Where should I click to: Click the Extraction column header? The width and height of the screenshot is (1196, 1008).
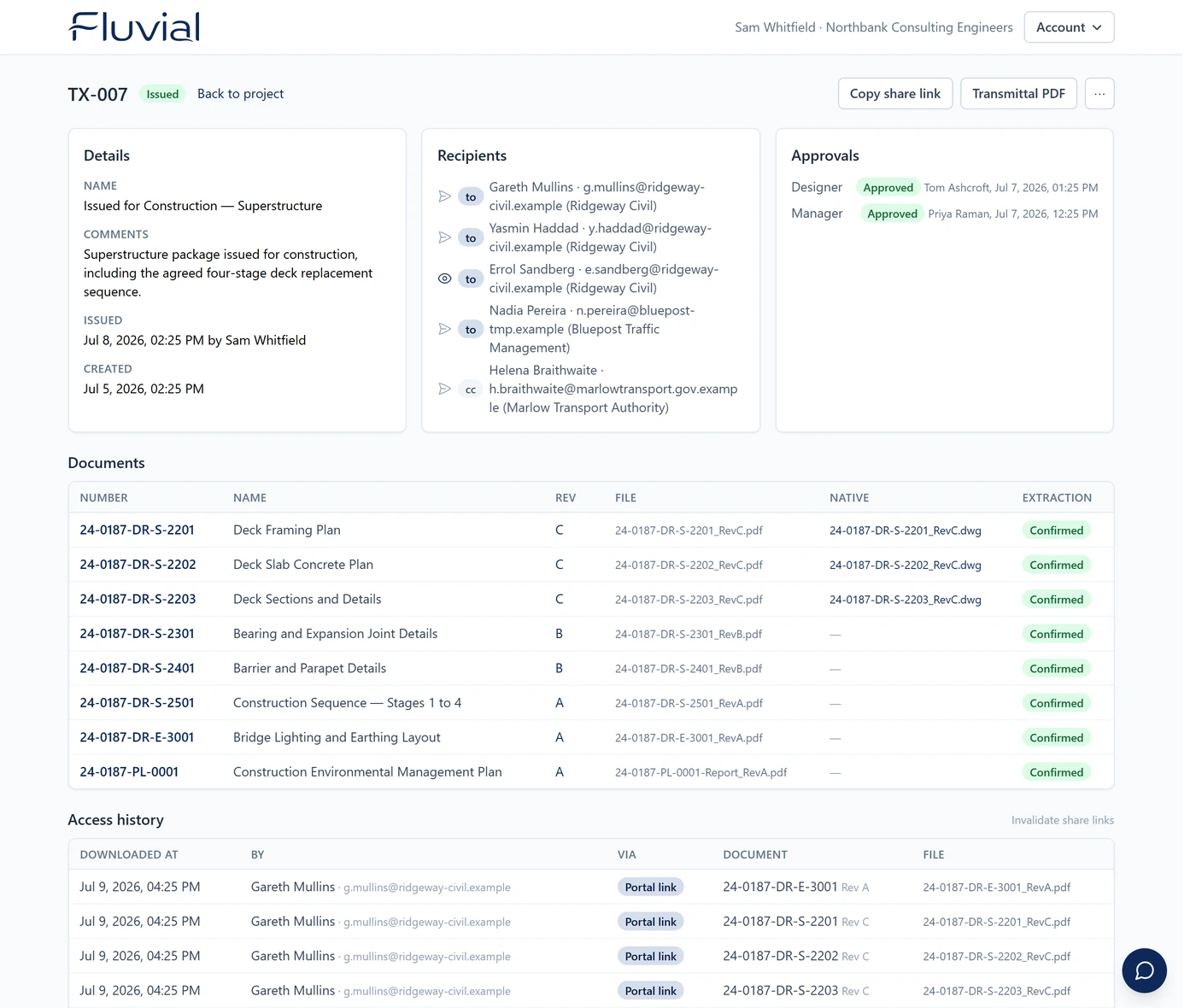[x=1057, y=498]
